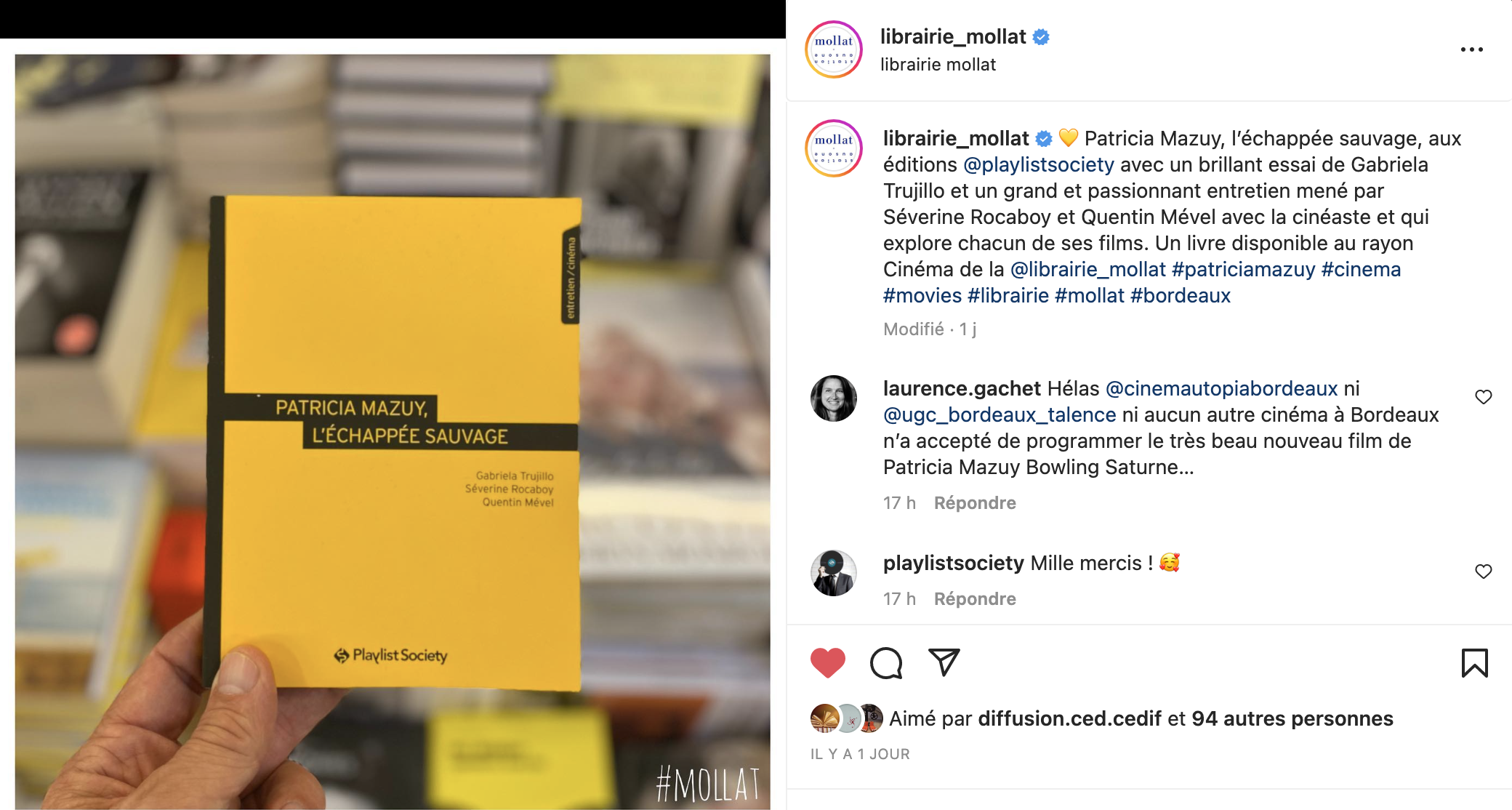Reply to laurence.gachet's comment
Image resolution: width=1512 pixels, height=810 pixels.
pos(975,503)
